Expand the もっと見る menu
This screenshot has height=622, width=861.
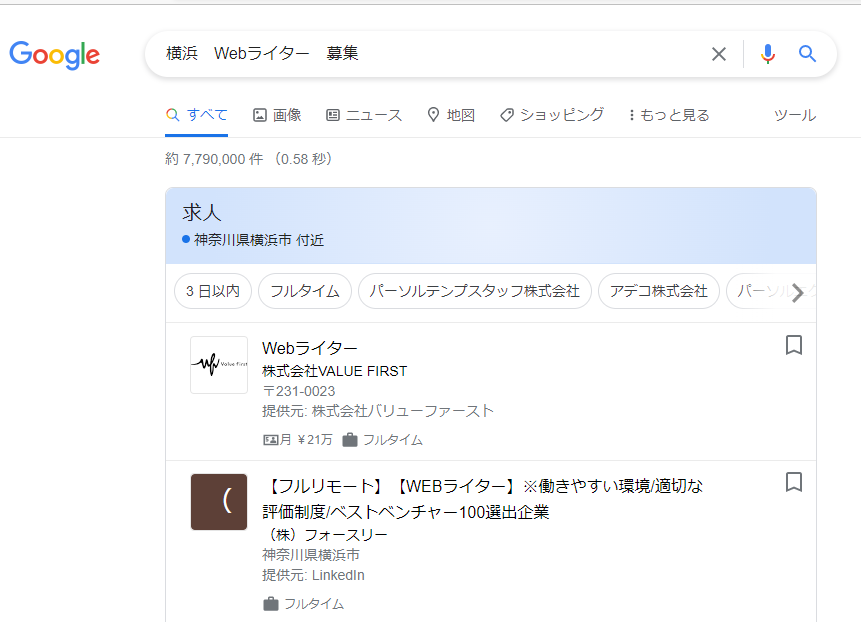669,115
